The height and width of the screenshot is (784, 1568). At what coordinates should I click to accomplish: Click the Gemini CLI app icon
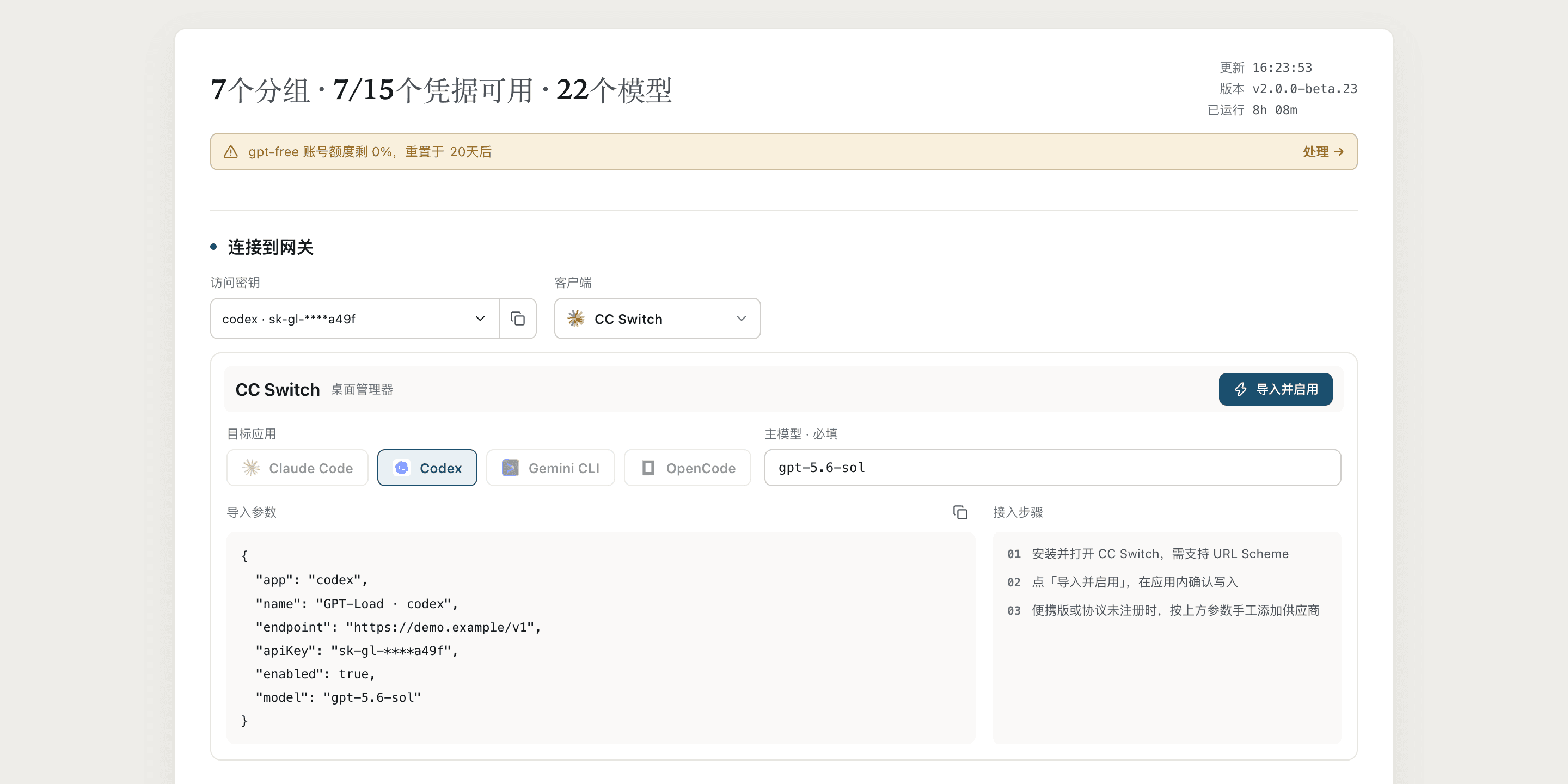pos(510,468)
